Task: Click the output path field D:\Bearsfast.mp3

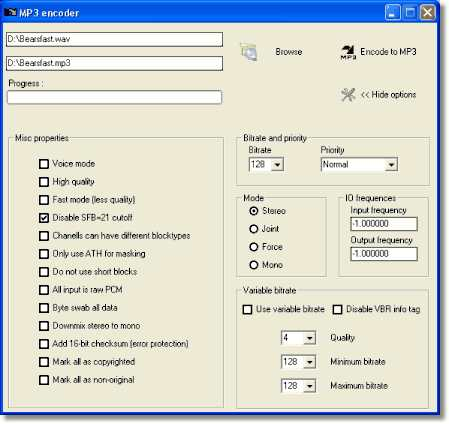Action: point(114,63)
